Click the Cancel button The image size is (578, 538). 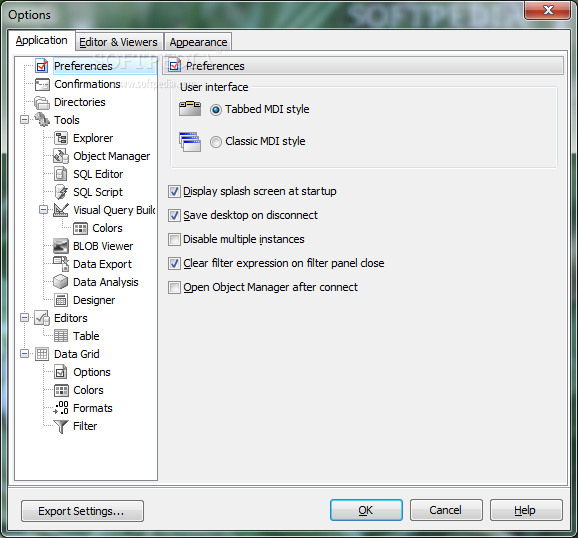click(446, 510)
